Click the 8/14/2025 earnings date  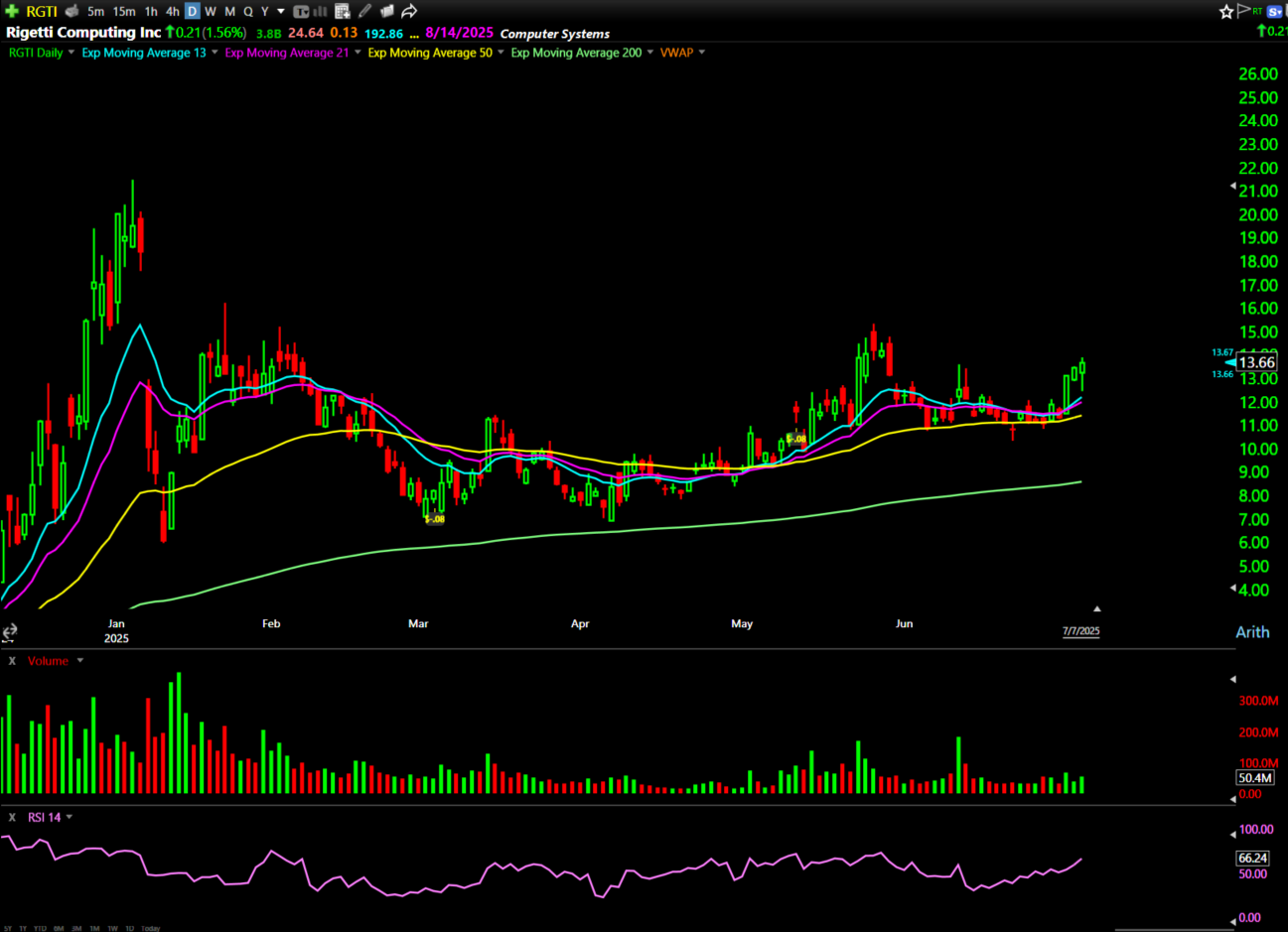459,33
